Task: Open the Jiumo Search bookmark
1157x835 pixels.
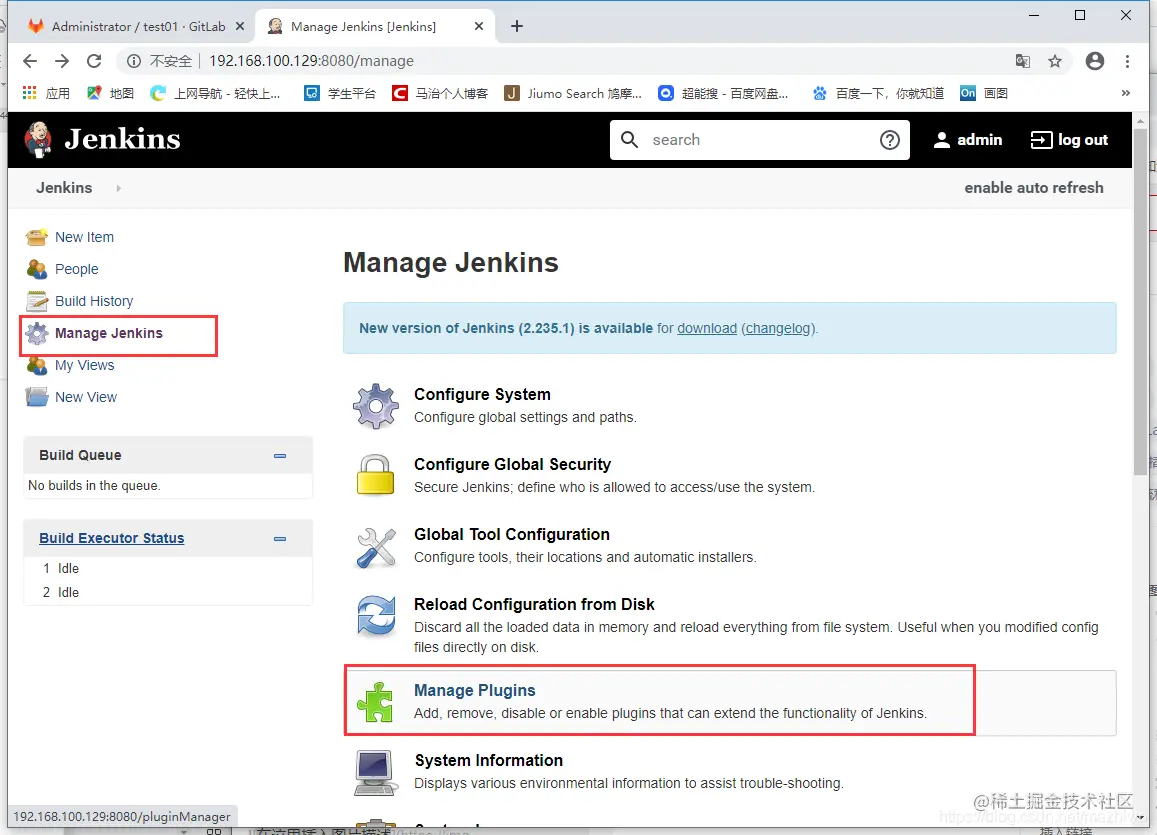Action: (573, 93)
